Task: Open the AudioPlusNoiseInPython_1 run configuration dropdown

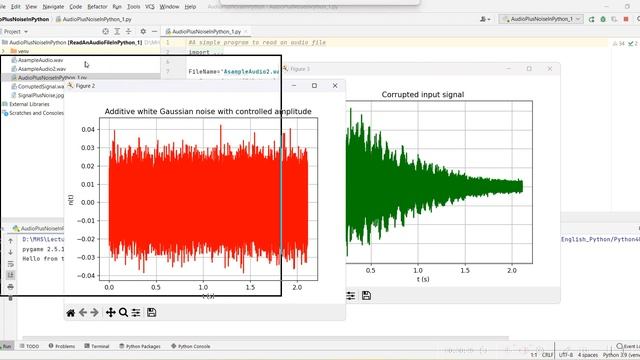Action: 541,19
